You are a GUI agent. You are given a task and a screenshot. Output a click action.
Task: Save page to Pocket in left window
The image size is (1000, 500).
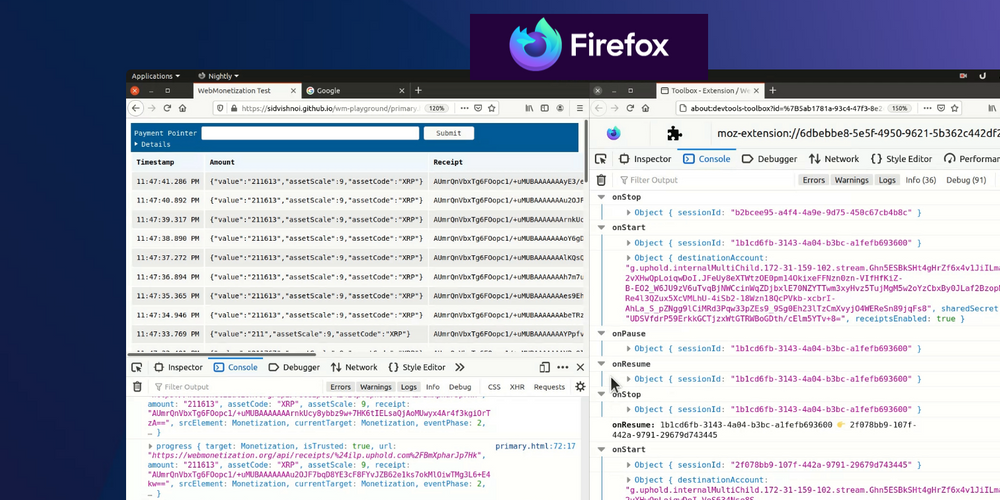click(x=478, y=108)
